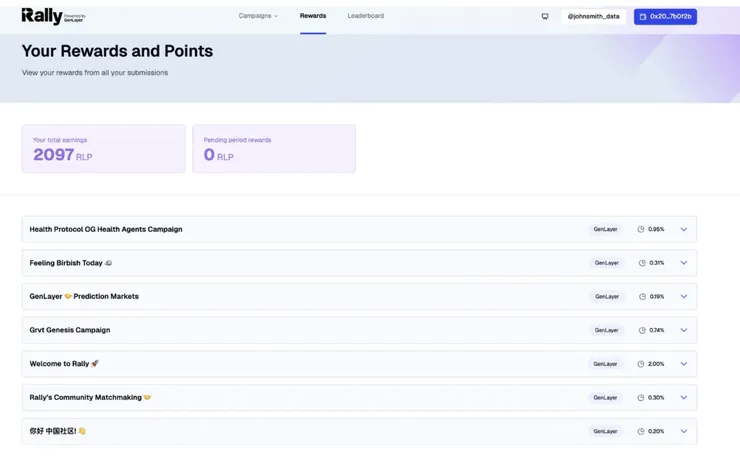Switch to the Rewards tab

[313, 16]
